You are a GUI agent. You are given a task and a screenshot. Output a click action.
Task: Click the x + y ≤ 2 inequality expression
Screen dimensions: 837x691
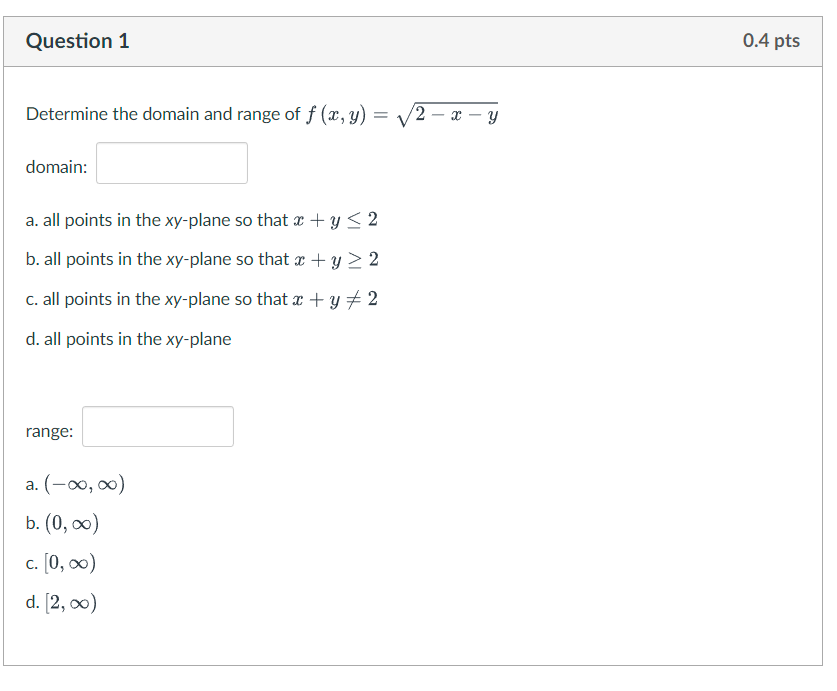(336, 220)
